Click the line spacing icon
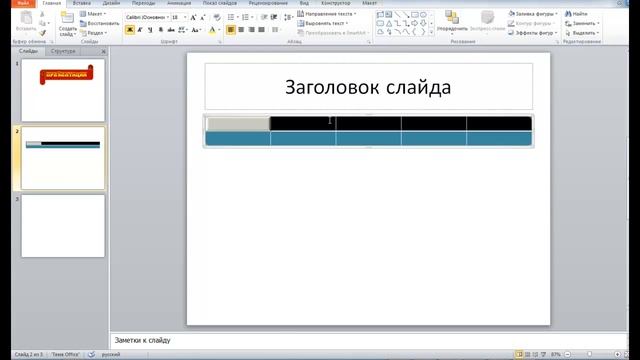The width and height of the screenshot is (640, 360). click(x=288, y=17)
